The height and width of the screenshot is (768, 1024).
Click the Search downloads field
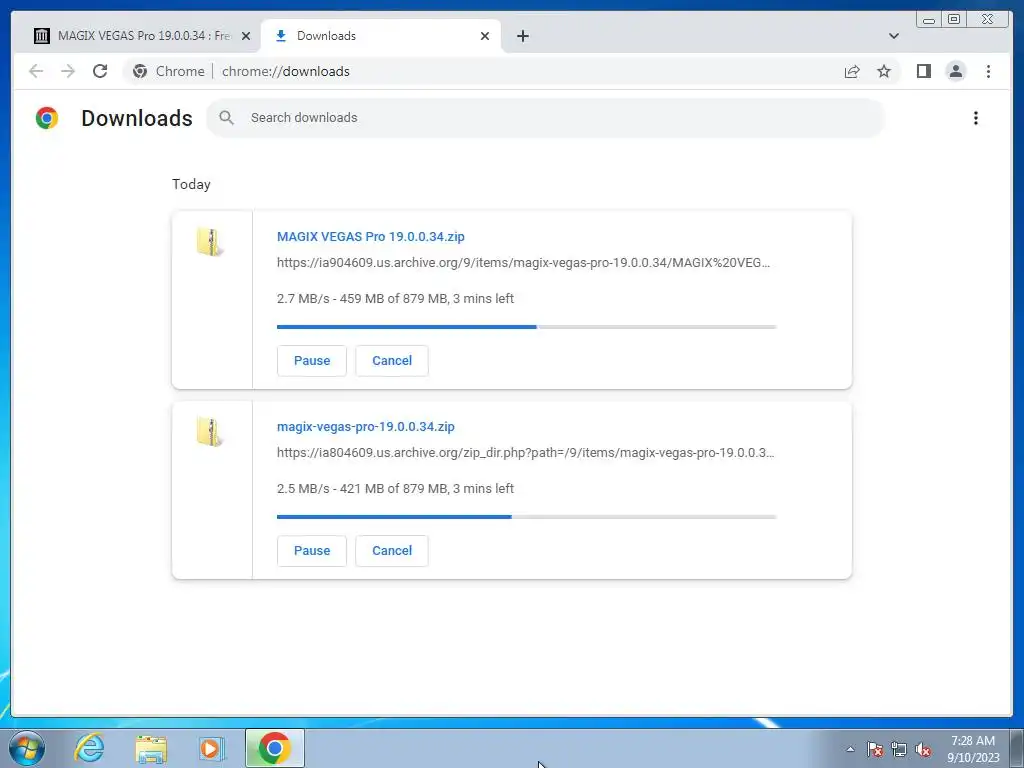point(545,118)
